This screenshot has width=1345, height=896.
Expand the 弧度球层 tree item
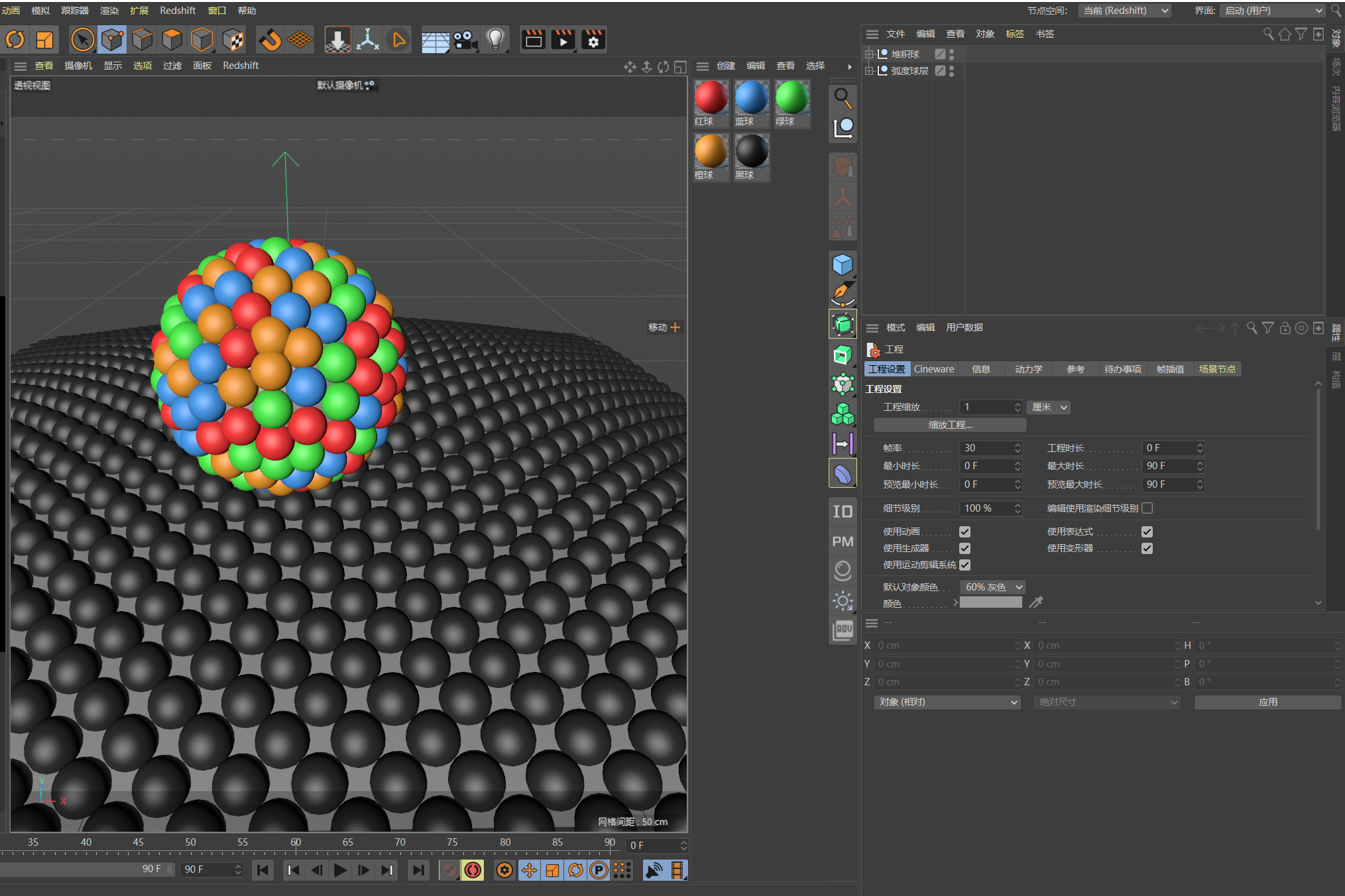(869, 70)
